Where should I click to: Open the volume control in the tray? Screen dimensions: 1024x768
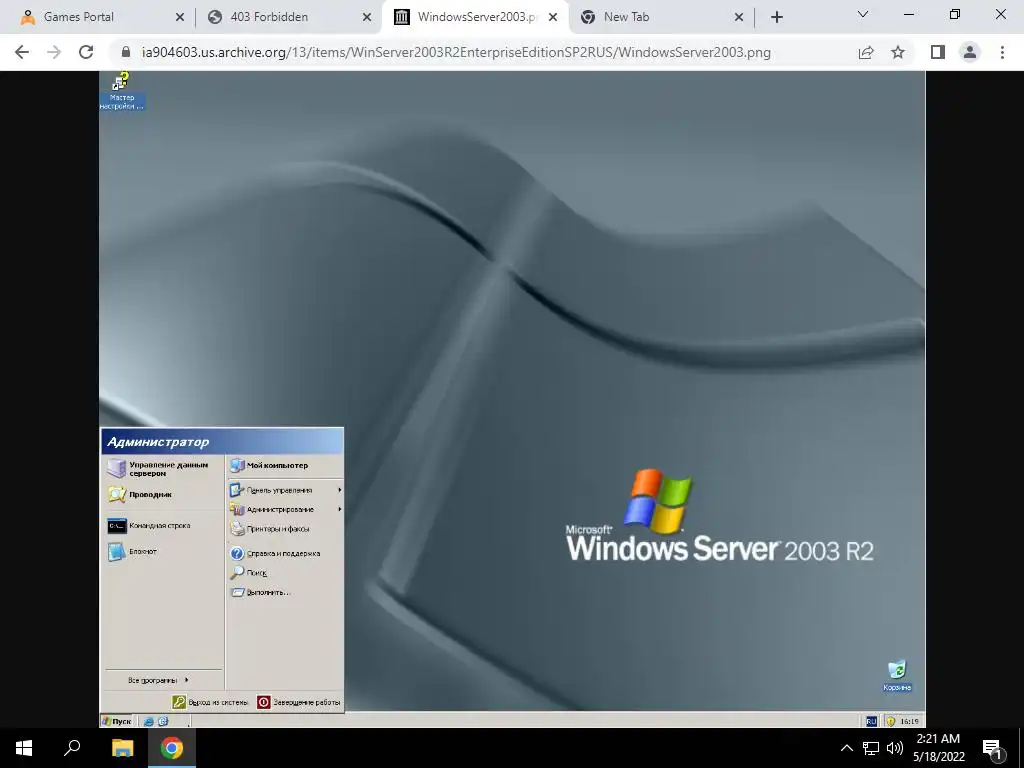[895, 748]
